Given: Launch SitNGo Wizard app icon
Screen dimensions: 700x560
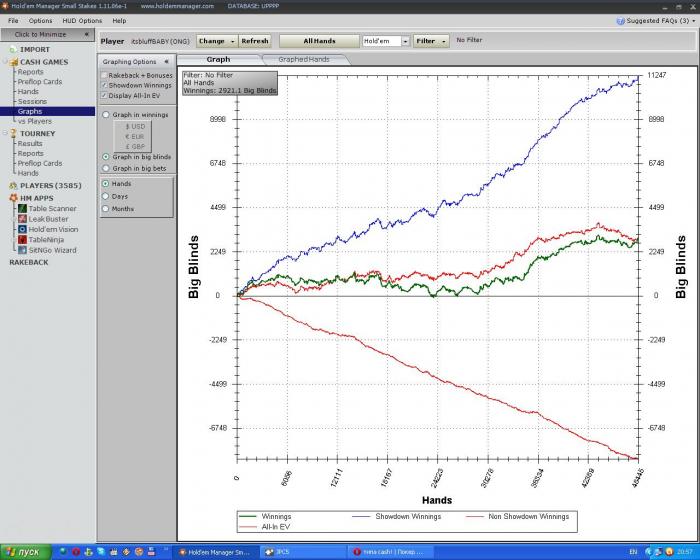Looking at the screenshot, I should 22,250.
